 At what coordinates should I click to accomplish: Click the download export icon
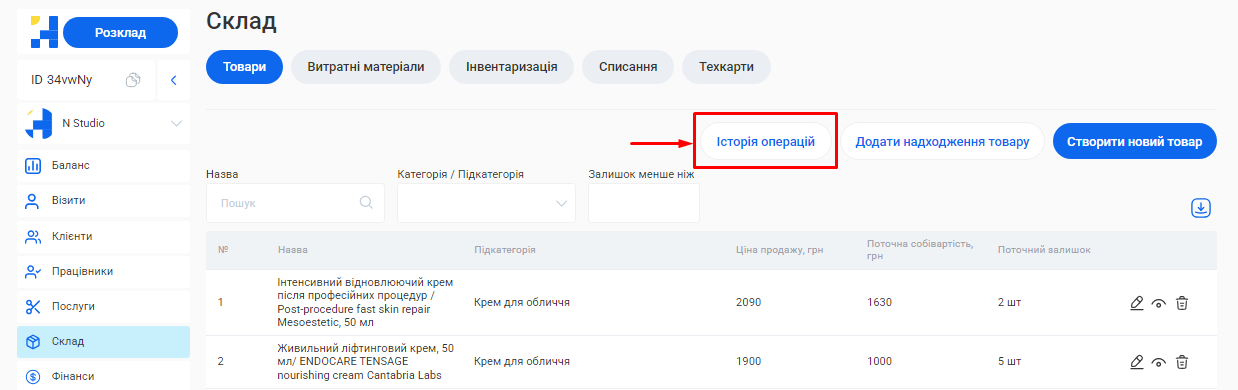tap(1201, 207)
